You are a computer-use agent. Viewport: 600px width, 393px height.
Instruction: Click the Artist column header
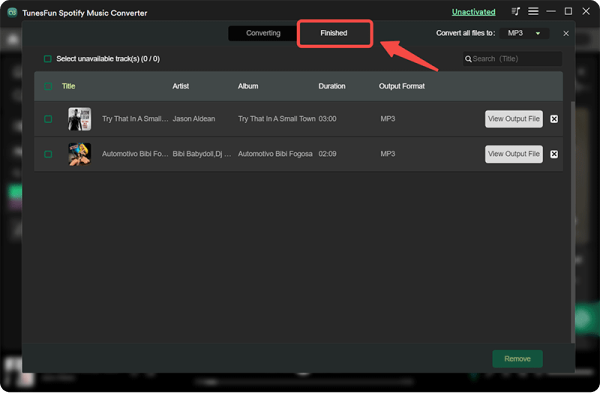pos(181,86)
